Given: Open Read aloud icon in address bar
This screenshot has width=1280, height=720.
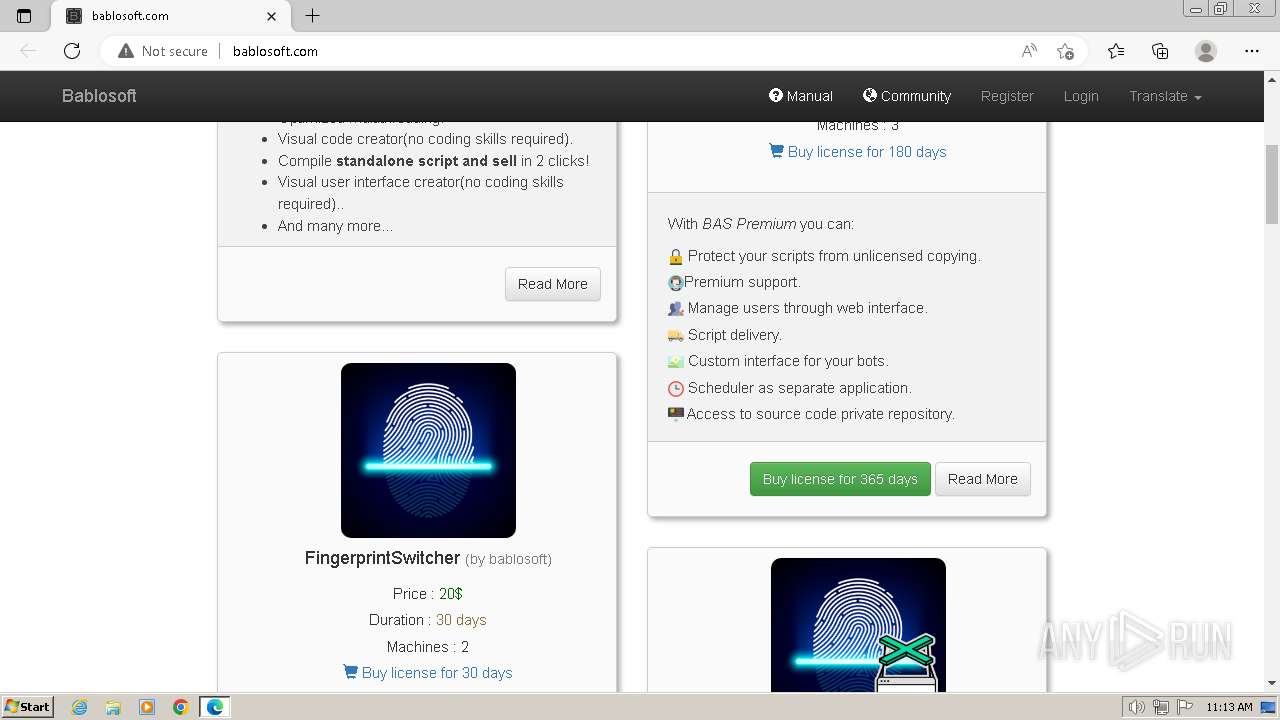Looking at the screenshot, I should click(1029, 51).
